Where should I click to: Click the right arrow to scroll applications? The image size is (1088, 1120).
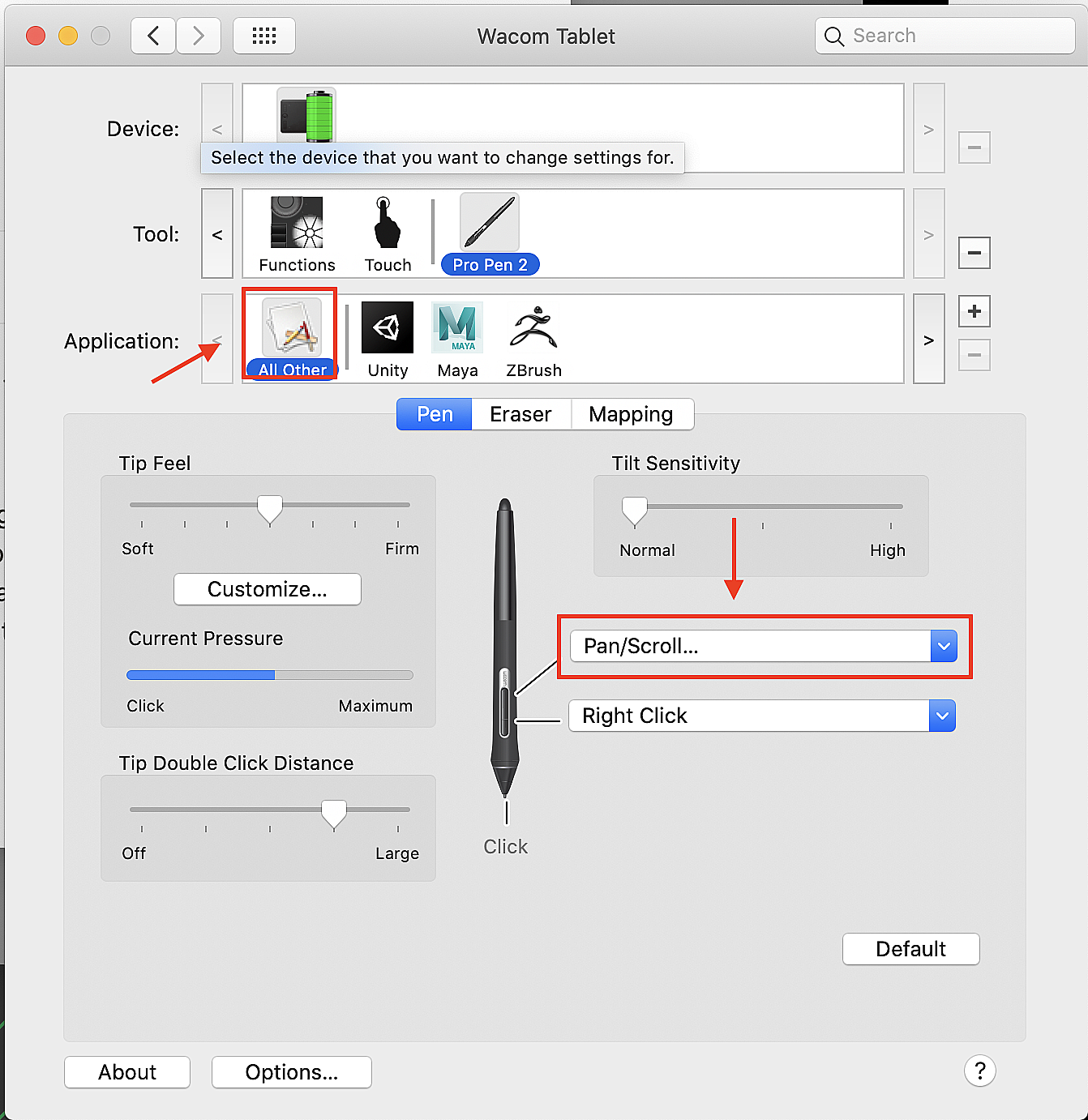pos(928,340)
